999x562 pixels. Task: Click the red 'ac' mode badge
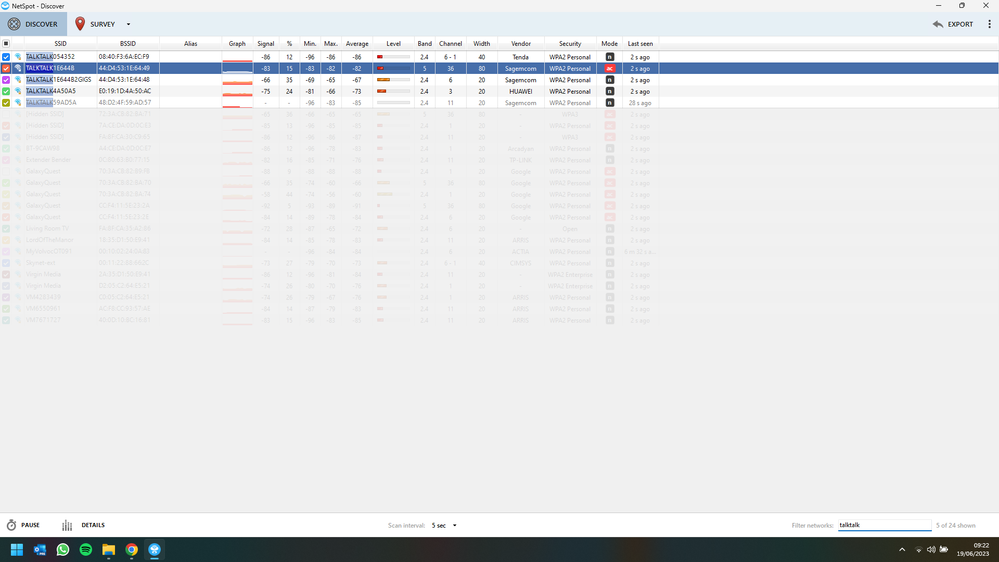[x=609, y=69]
